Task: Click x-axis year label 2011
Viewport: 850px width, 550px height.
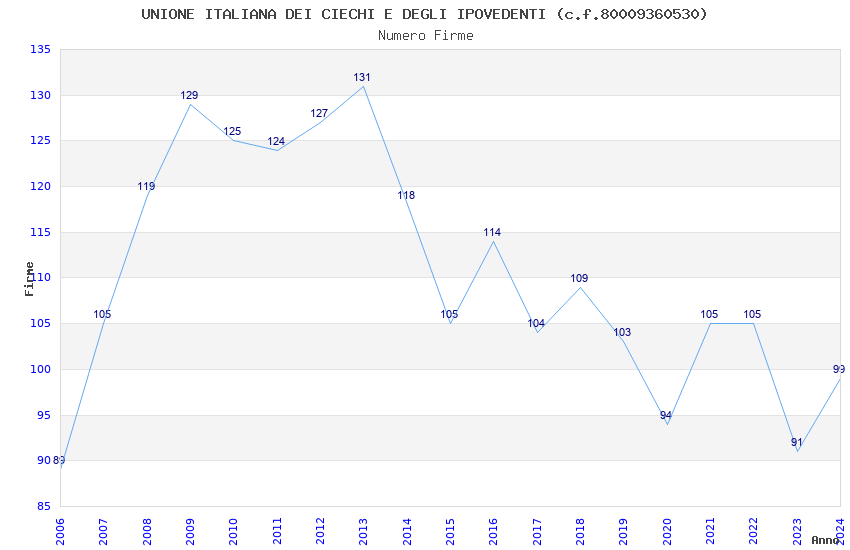Action: (x=277, y=532)
